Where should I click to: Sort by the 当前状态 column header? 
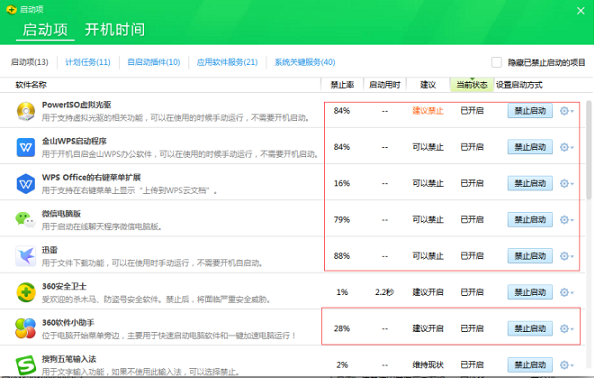point(472,85)
